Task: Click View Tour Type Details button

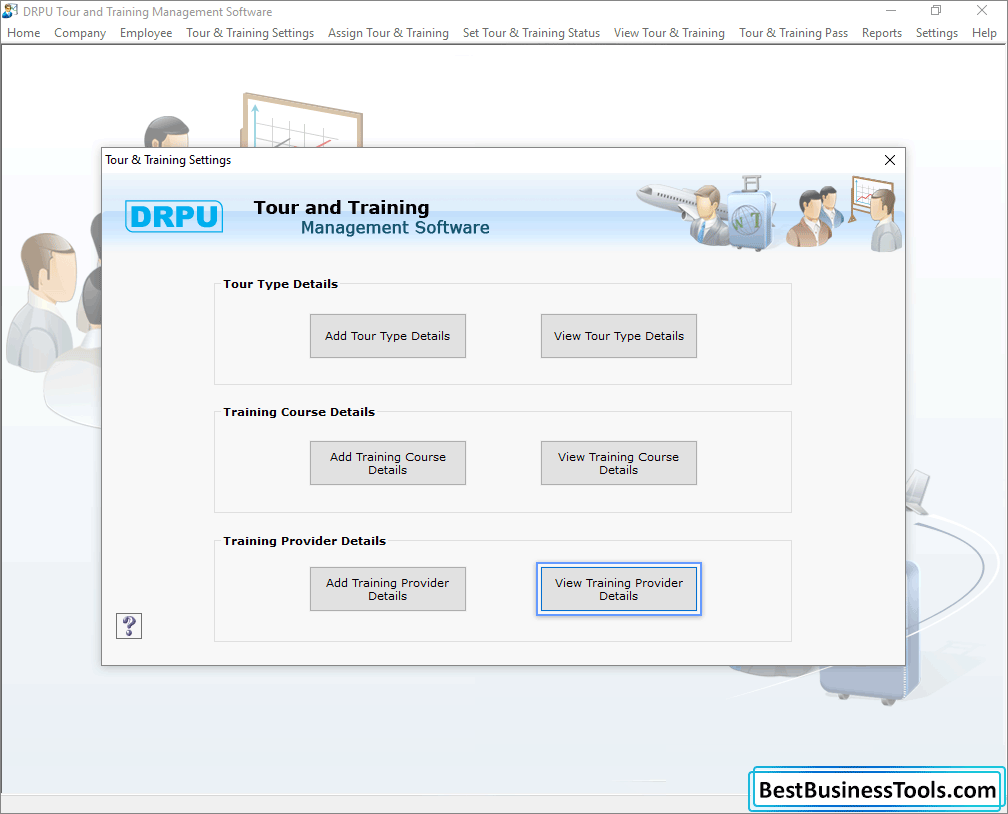Action: click(618, 336)
